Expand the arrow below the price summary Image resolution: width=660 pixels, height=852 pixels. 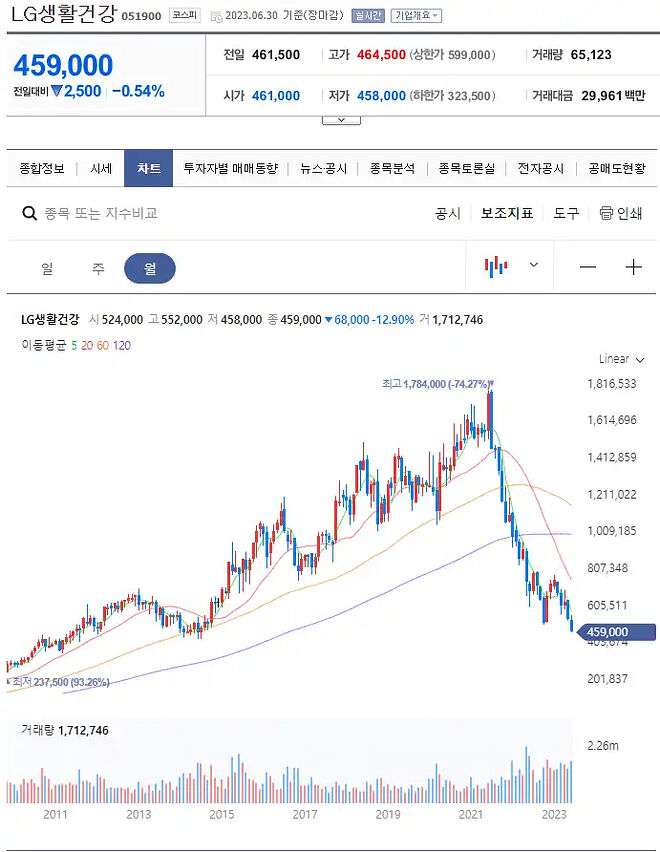tap(341, 118)
